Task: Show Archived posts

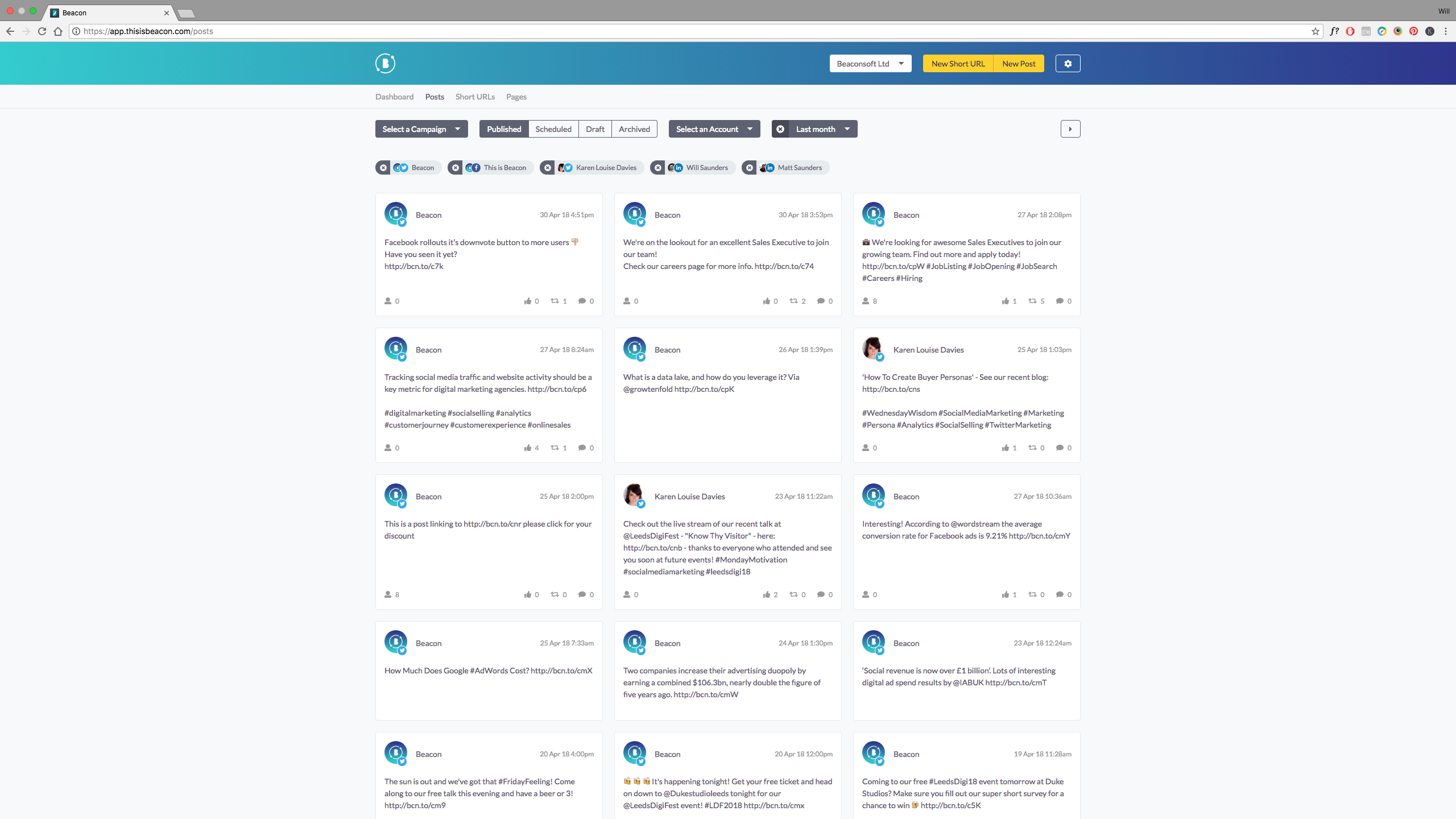Action: point(634,129)
